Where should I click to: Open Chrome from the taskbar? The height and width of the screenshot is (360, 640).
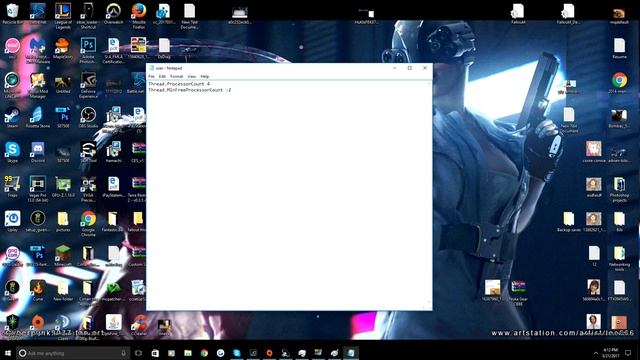pyautogui.click(x=204, y=353)
